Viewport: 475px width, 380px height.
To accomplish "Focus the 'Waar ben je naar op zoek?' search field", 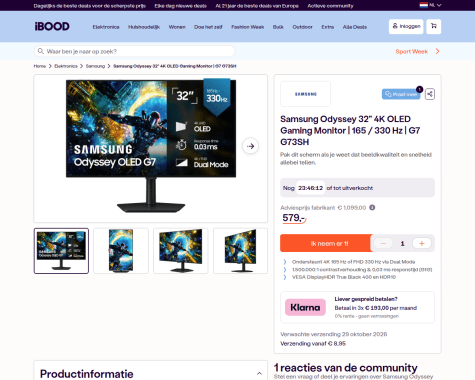I will (x=134, y=51).
